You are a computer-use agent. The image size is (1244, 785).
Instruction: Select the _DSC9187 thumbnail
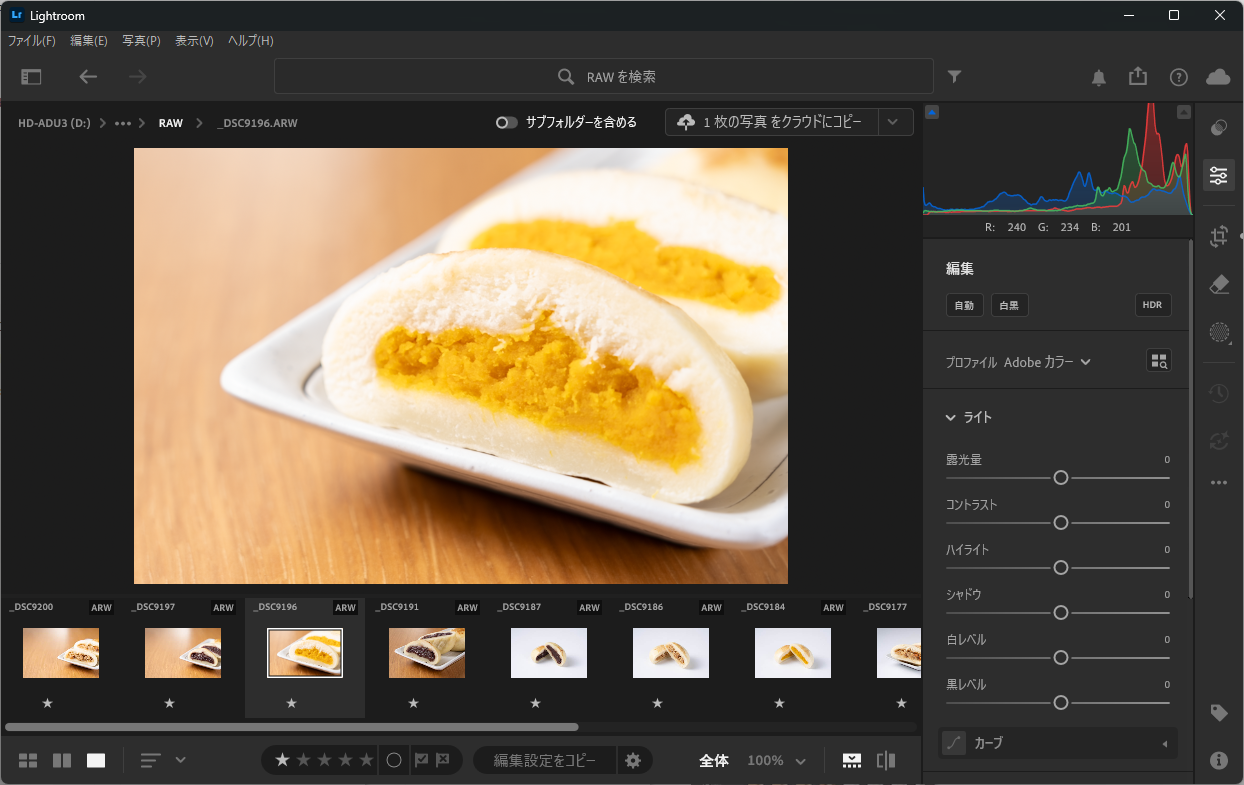click(549, 653)
